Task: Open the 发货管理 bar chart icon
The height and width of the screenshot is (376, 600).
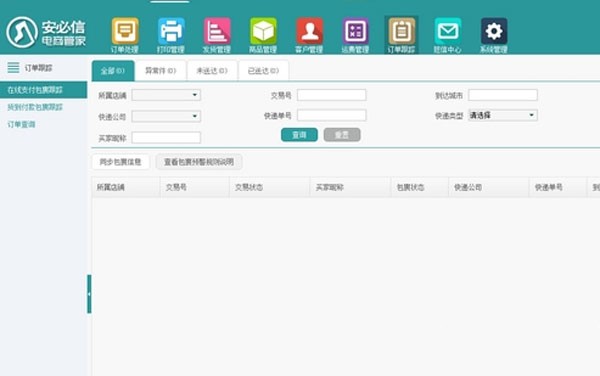Action: click(x=217, y=35)
